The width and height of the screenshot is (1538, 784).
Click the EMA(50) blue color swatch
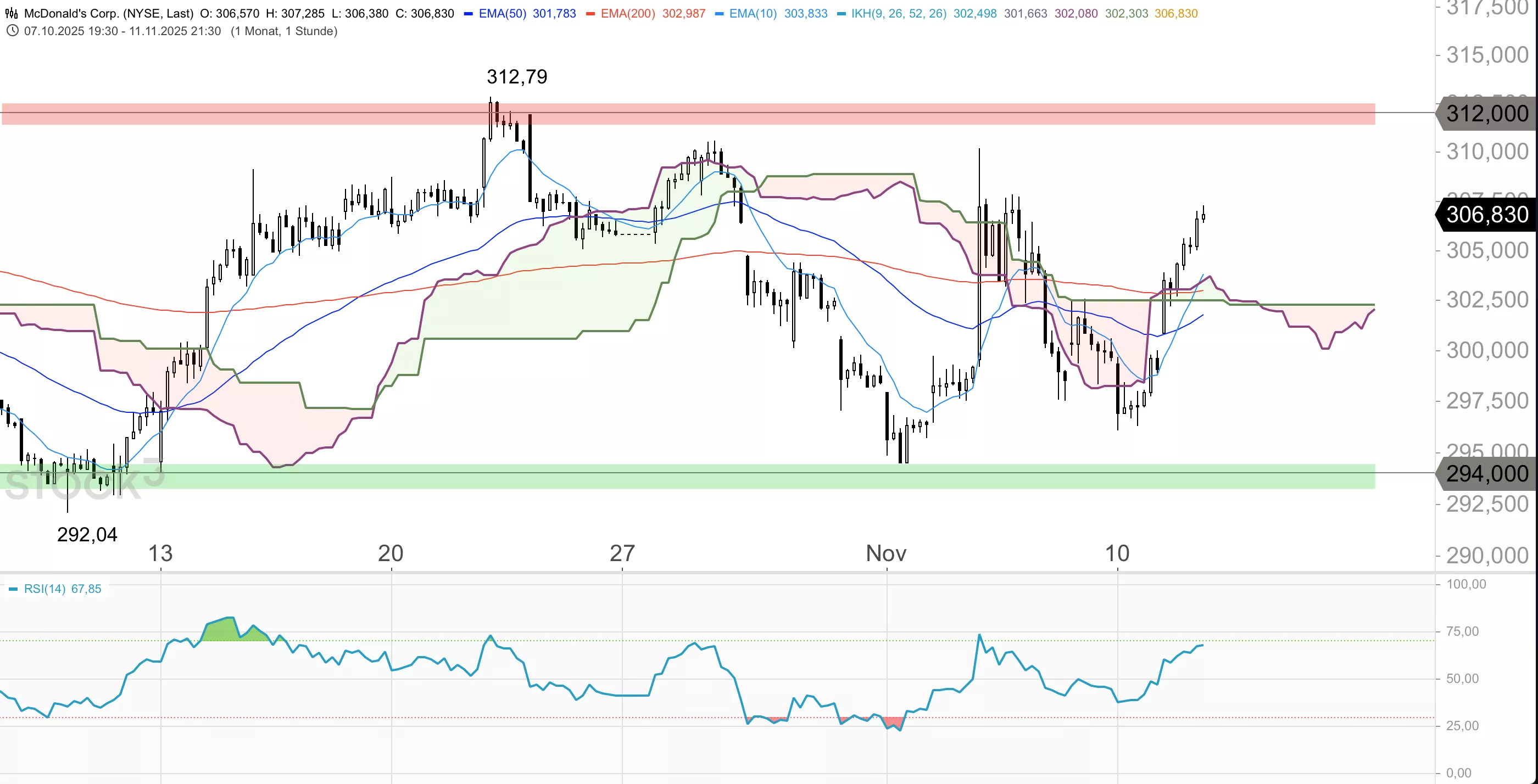[469, 14]
